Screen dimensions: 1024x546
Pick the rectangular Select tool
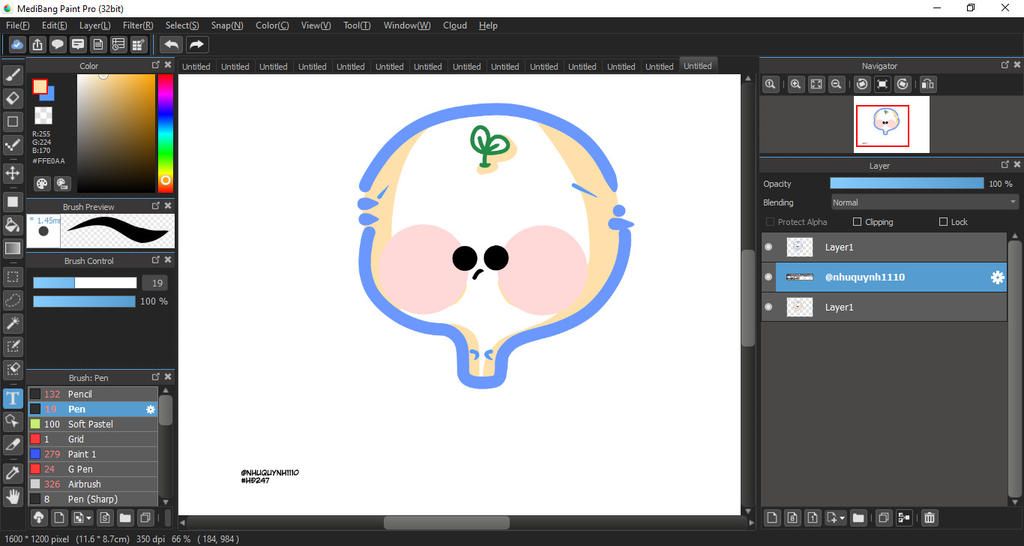13,277
